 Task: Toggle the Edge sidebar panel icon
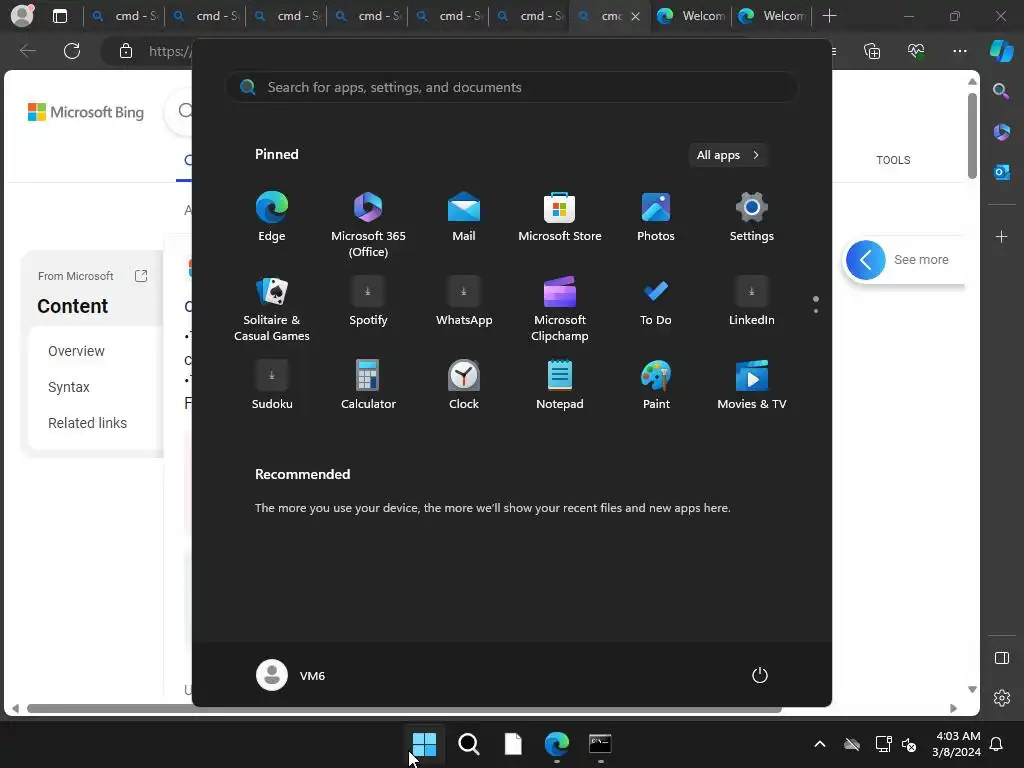pyautogui.click(x=1001, y=658)
